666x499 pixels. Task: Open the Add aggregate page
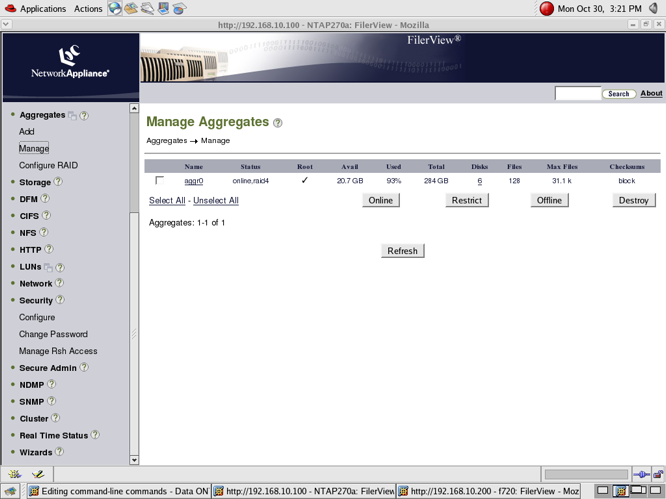tap(26, 132)
